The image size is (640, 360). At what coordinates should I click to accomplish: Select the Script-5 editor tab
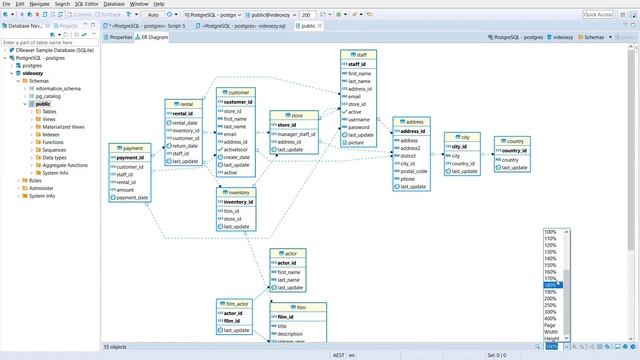coord(147,26)
